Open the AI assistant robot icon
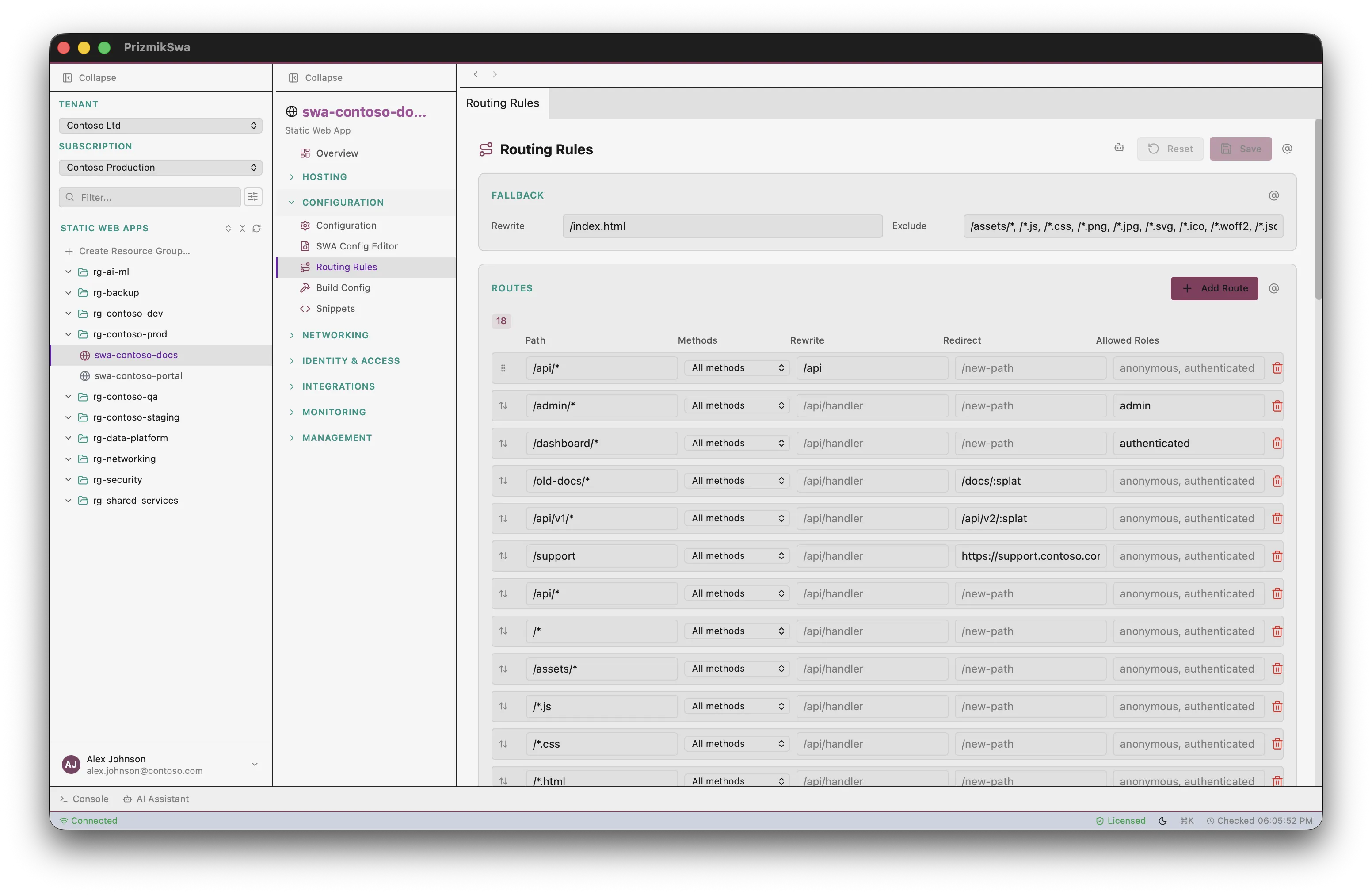Image resolution: width=1372 pixels, height=895 pixels. (1119, 148)
